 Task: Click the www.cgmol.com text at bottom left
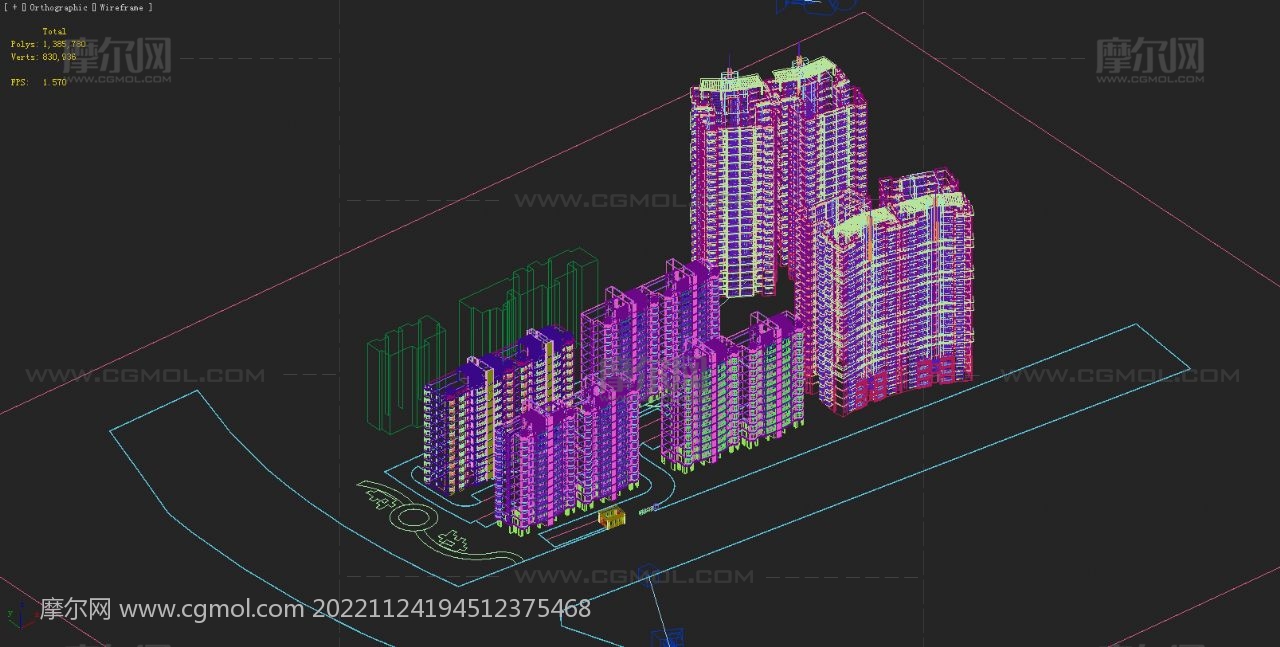212,608
